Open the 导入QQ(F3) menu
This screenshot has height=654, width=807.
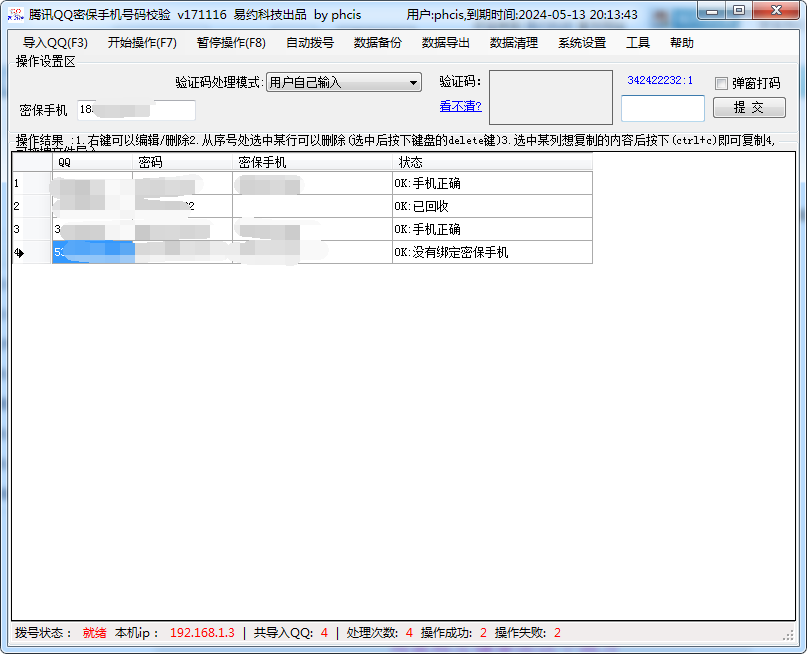(x=55, y=43)
